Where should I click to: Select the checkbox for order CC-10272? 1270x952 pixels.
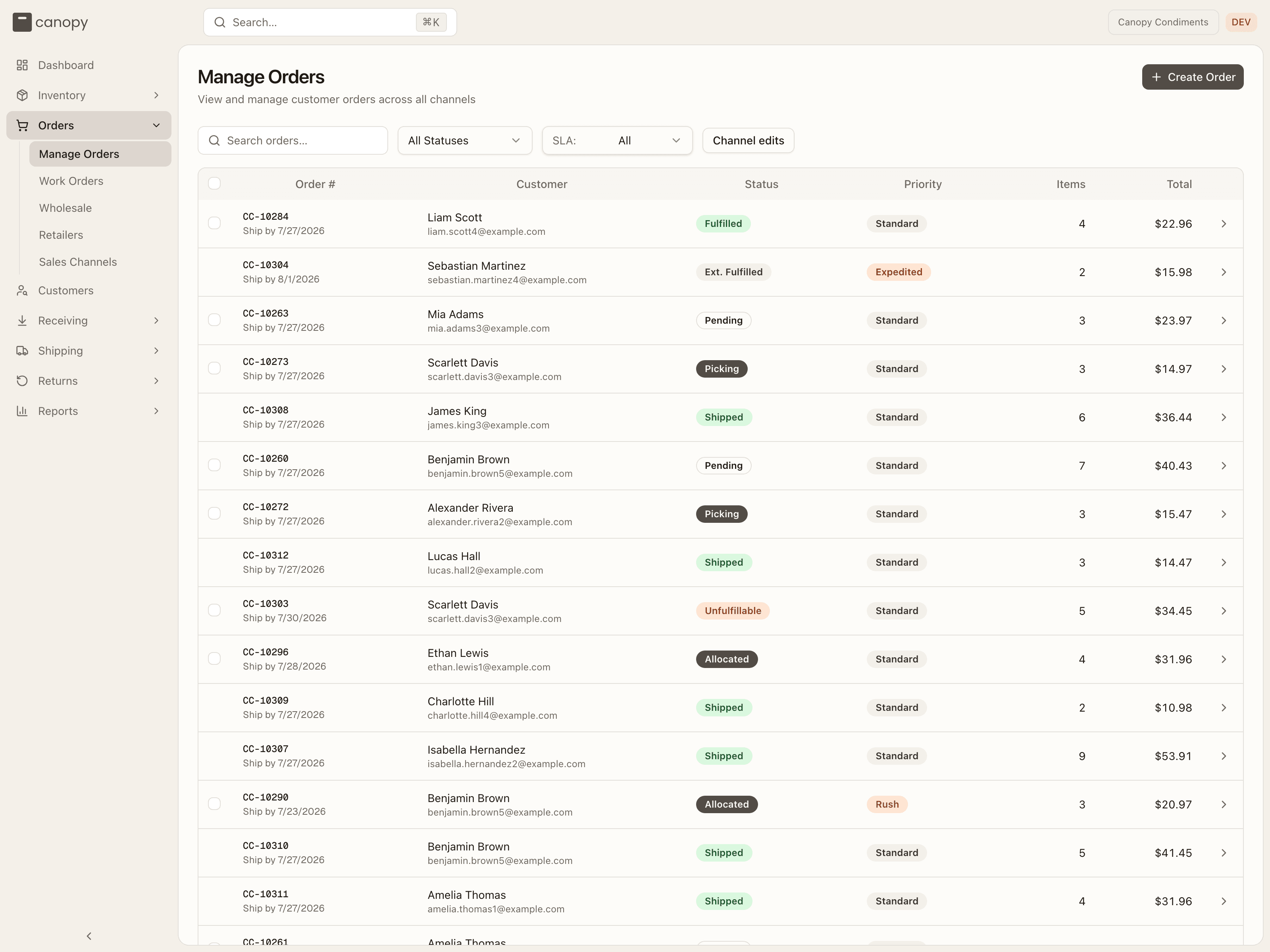214,514
